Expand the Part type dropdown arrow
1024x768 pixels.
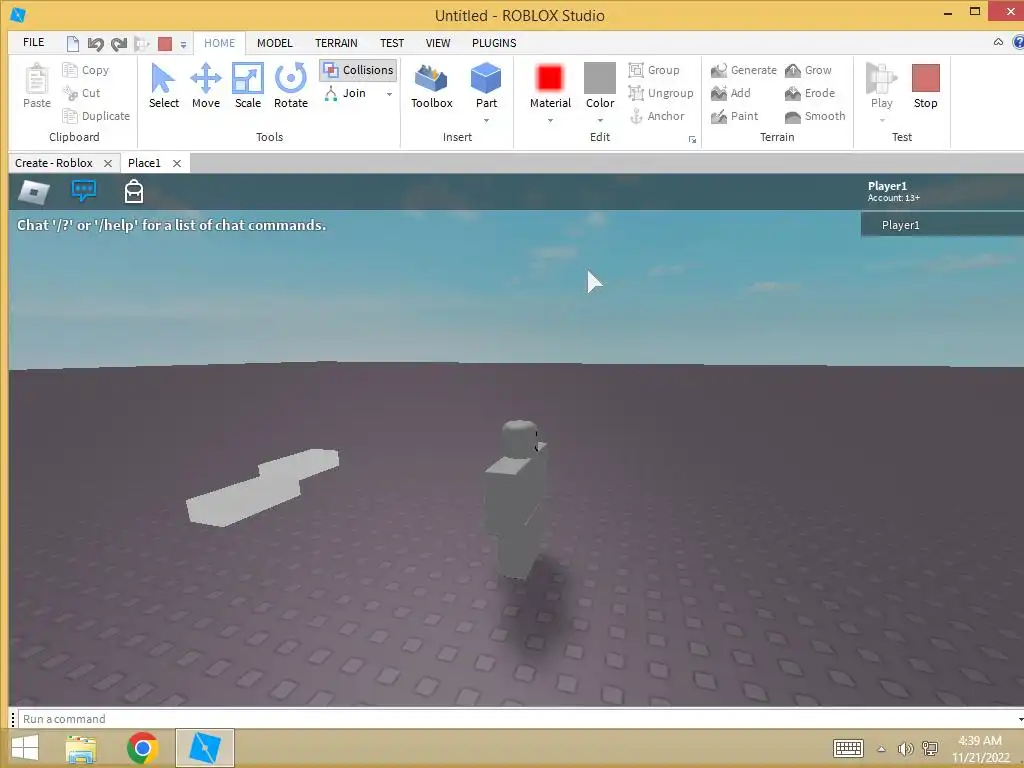click(x=486, y=121)
